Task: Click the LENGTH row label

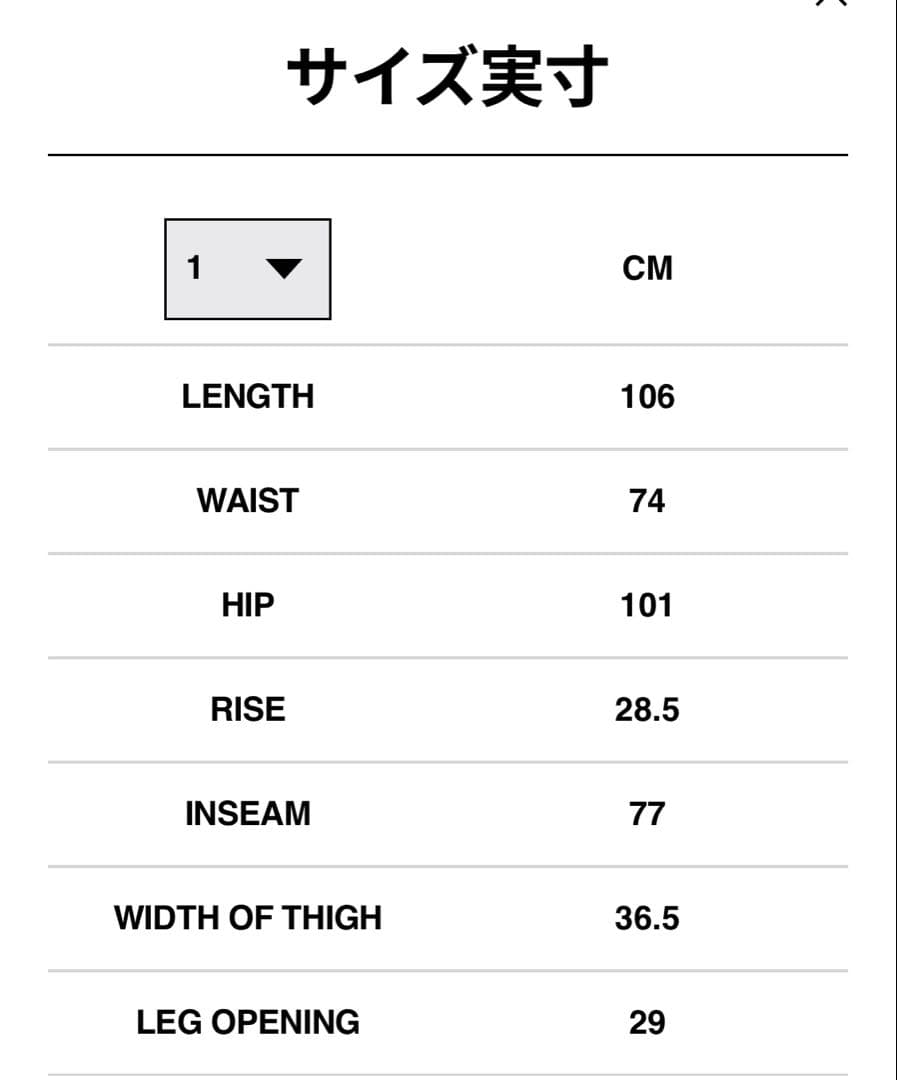Action: [x=248, y=397]
